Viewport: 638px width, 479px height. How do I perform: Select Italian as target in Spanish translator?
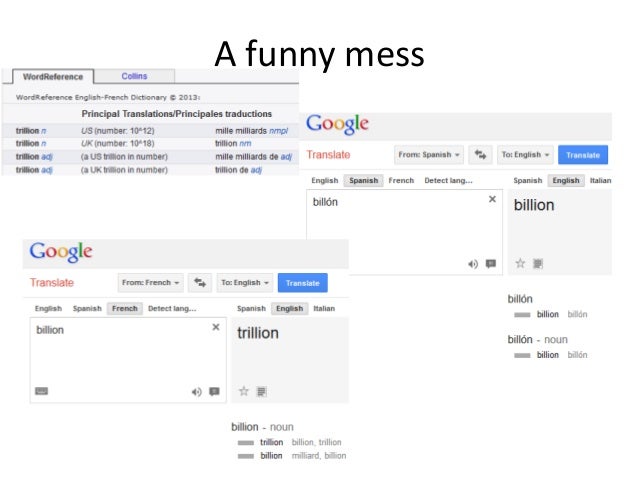pyautogui.click(x=600, y=180)
